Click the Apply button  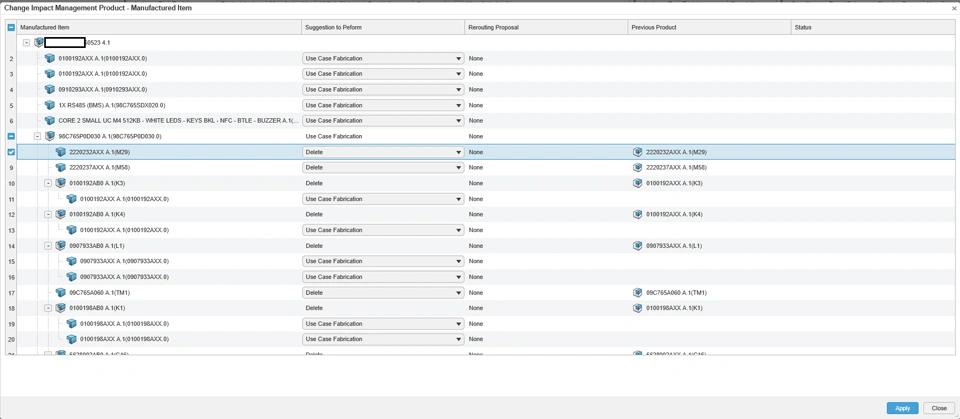(x=902, y=408)
